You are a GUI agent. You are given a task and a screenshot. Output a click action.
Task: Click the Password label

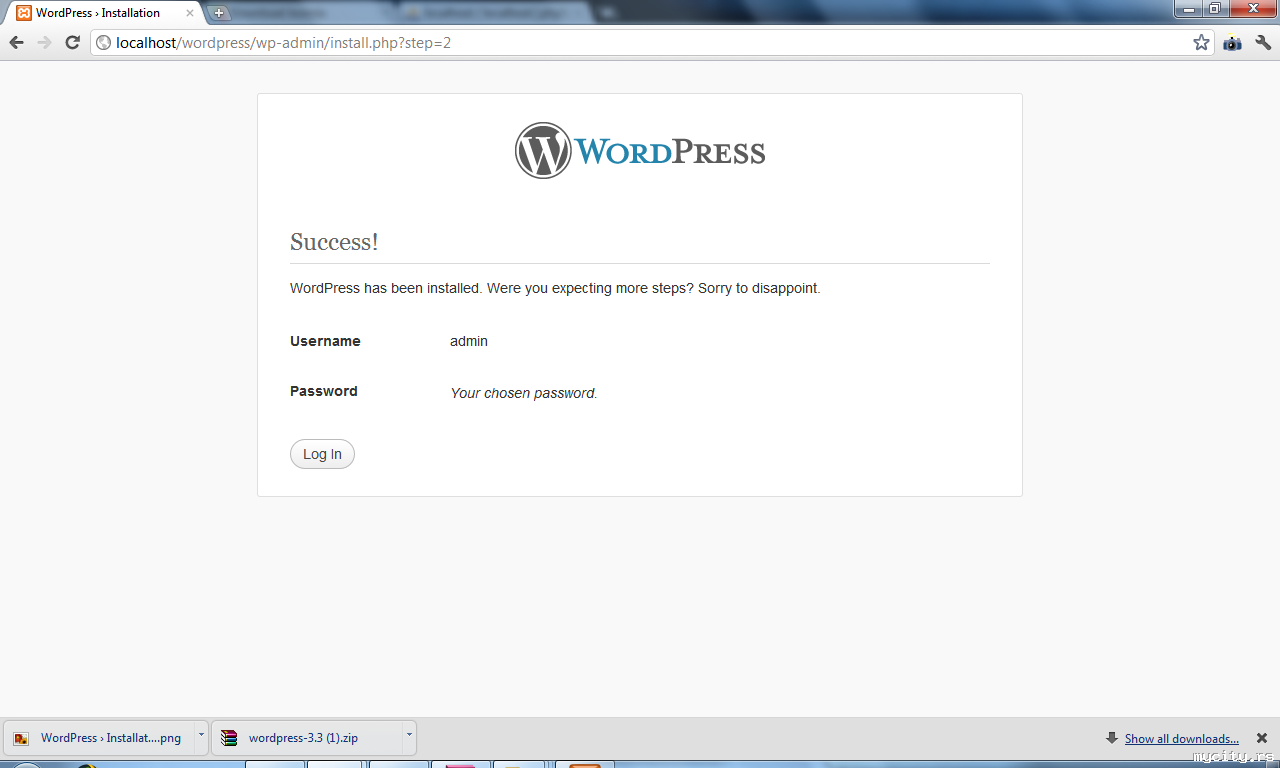[324, 391]
